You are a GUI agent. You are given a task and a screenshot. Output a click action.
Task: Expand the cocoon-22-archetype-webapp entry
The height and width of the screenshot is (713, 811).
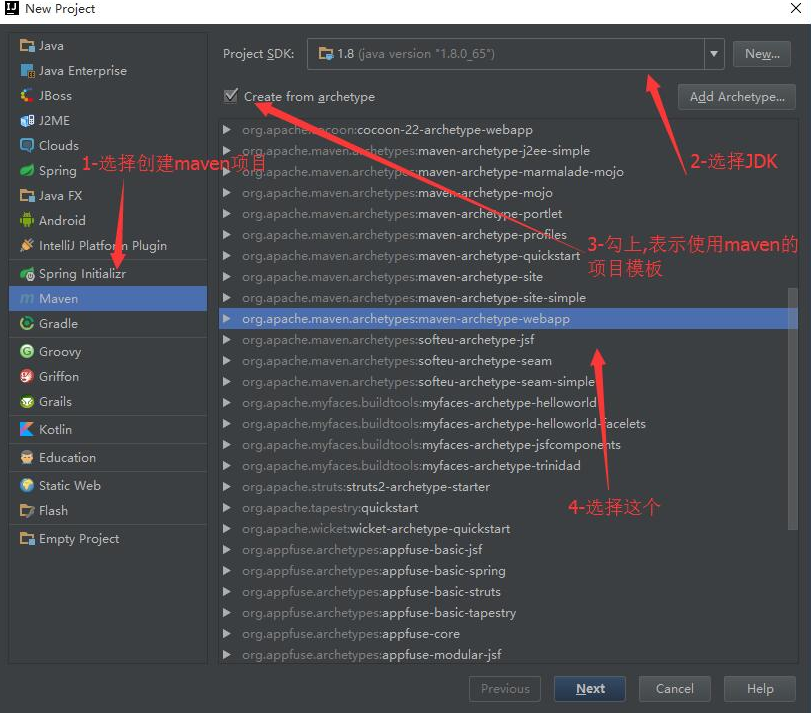coord(226,130)
